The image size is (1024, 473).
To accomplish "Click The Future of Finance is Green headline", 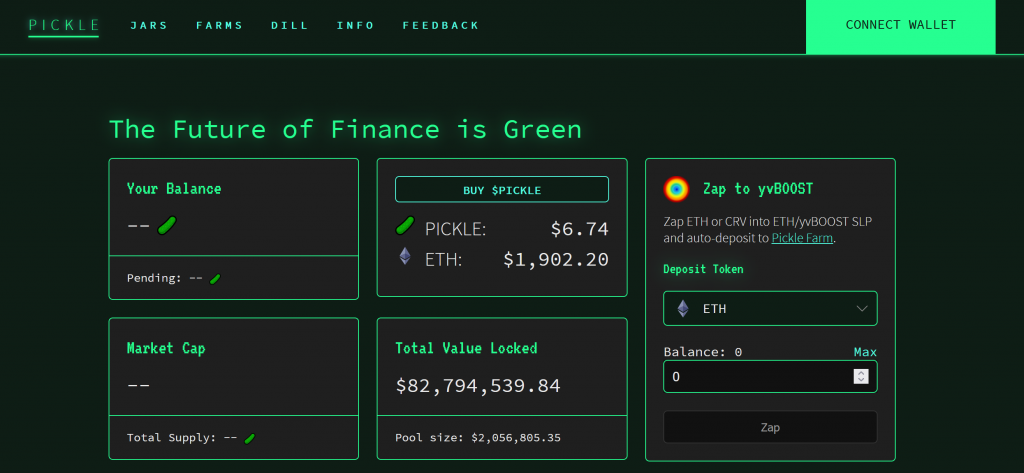I will 345,129.
